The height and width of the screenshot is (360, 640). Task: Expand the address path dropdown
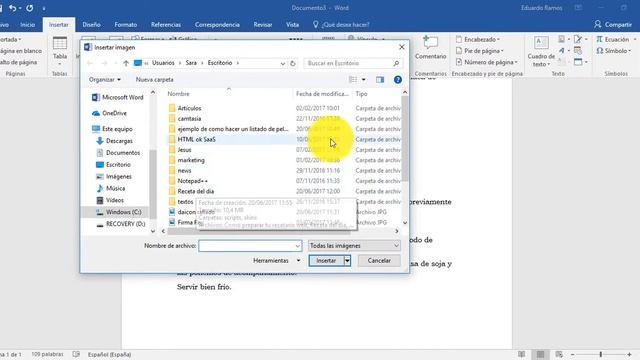282,63
